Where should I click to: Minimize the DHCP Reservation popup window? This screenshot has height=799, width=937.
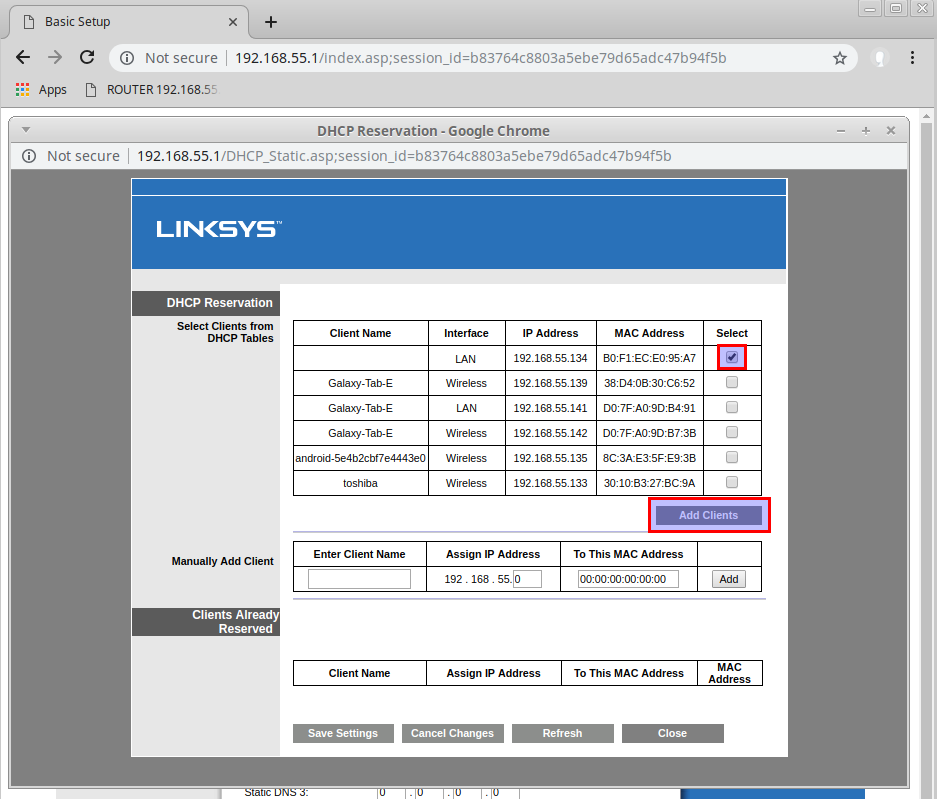point(841,131)
